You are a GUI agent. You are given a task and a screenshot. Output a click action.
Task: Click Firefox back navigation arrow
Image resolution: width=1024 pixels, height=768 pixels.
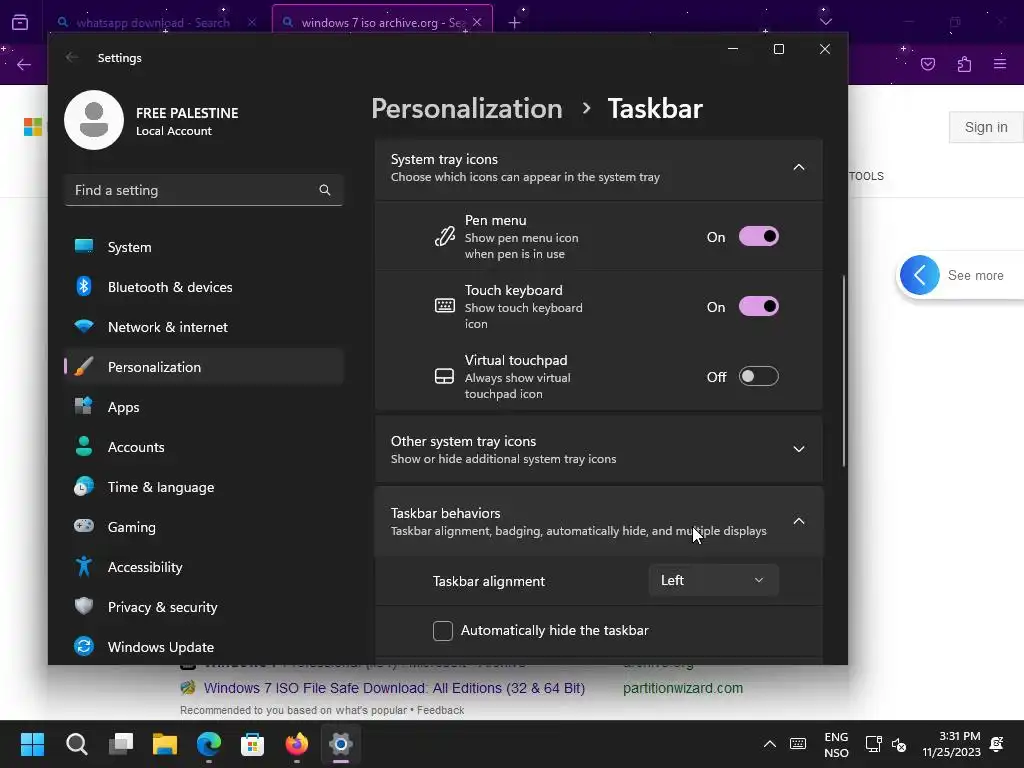click(24, 64)
